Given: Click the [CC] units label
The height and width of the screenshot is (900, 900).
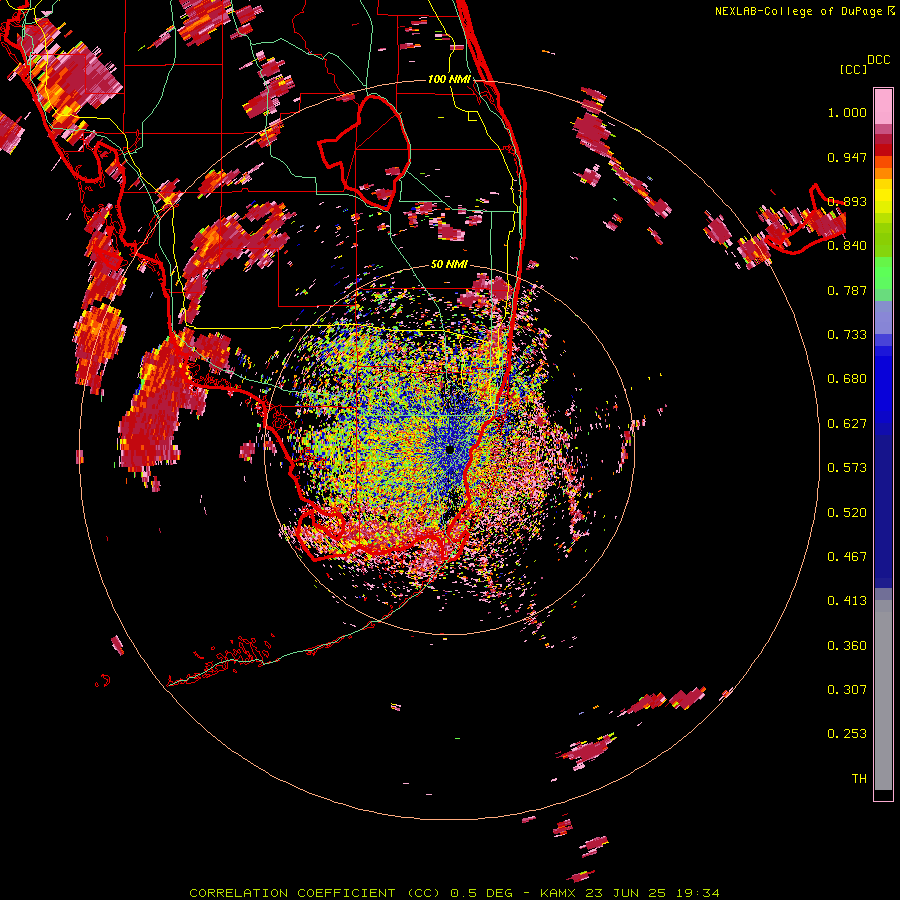Looking at the screenshot, I should [853, 69].
